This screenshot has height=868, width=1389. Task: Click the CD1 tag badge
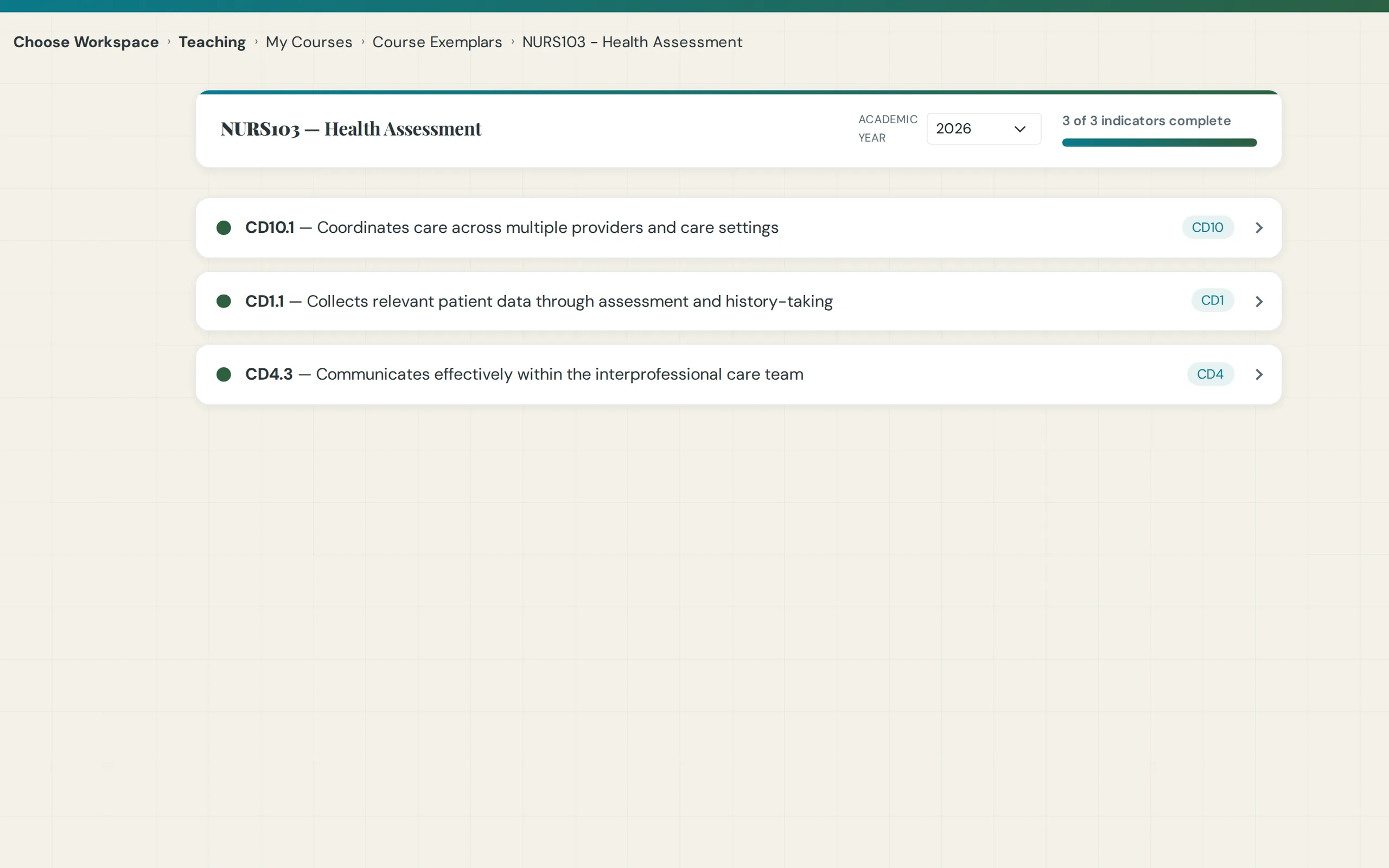click(x=1212, y=300)
